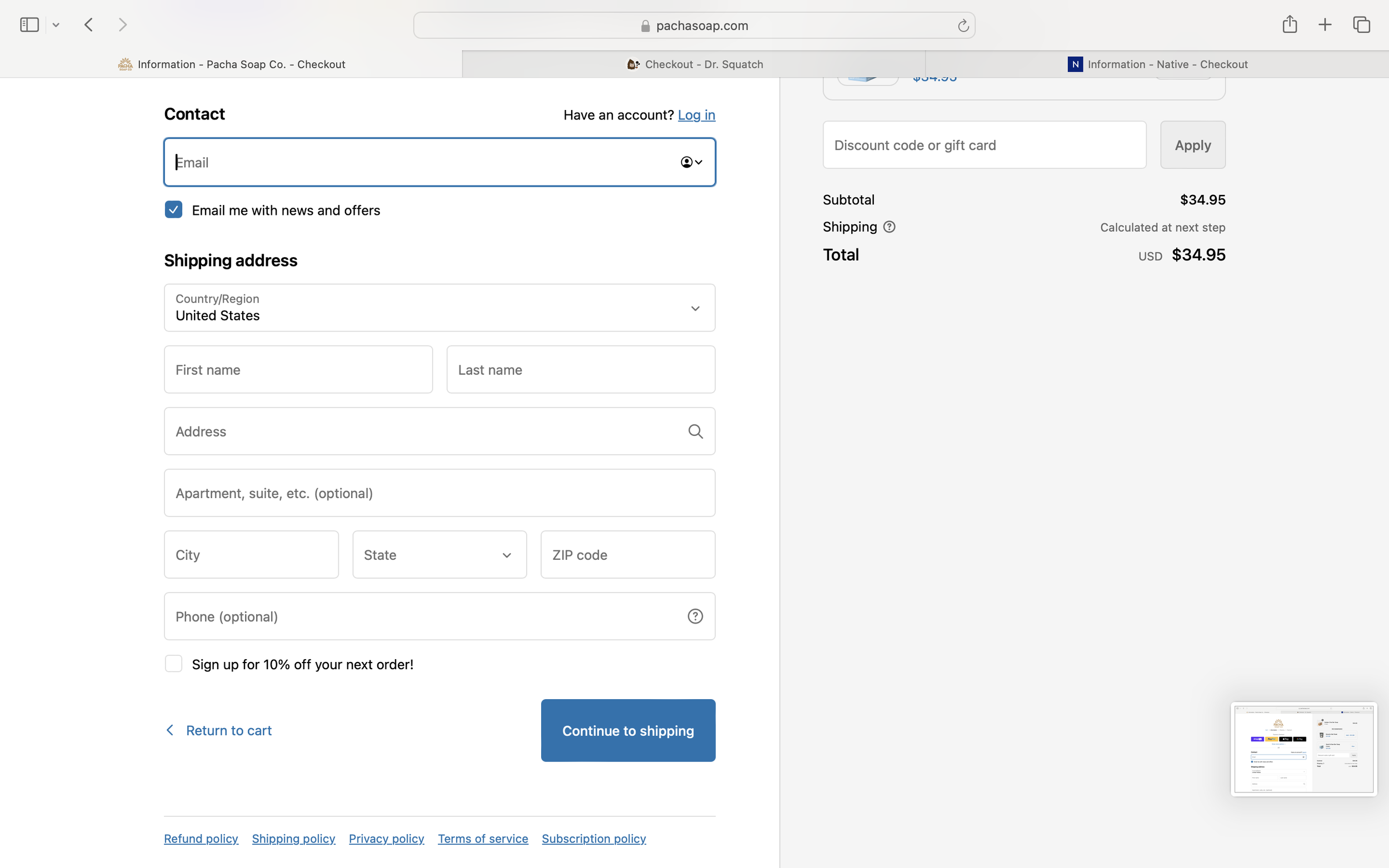The image size is (1389, 868).
Task: Check Sign up for 10% off checkbox
Action: pos(173,664)
